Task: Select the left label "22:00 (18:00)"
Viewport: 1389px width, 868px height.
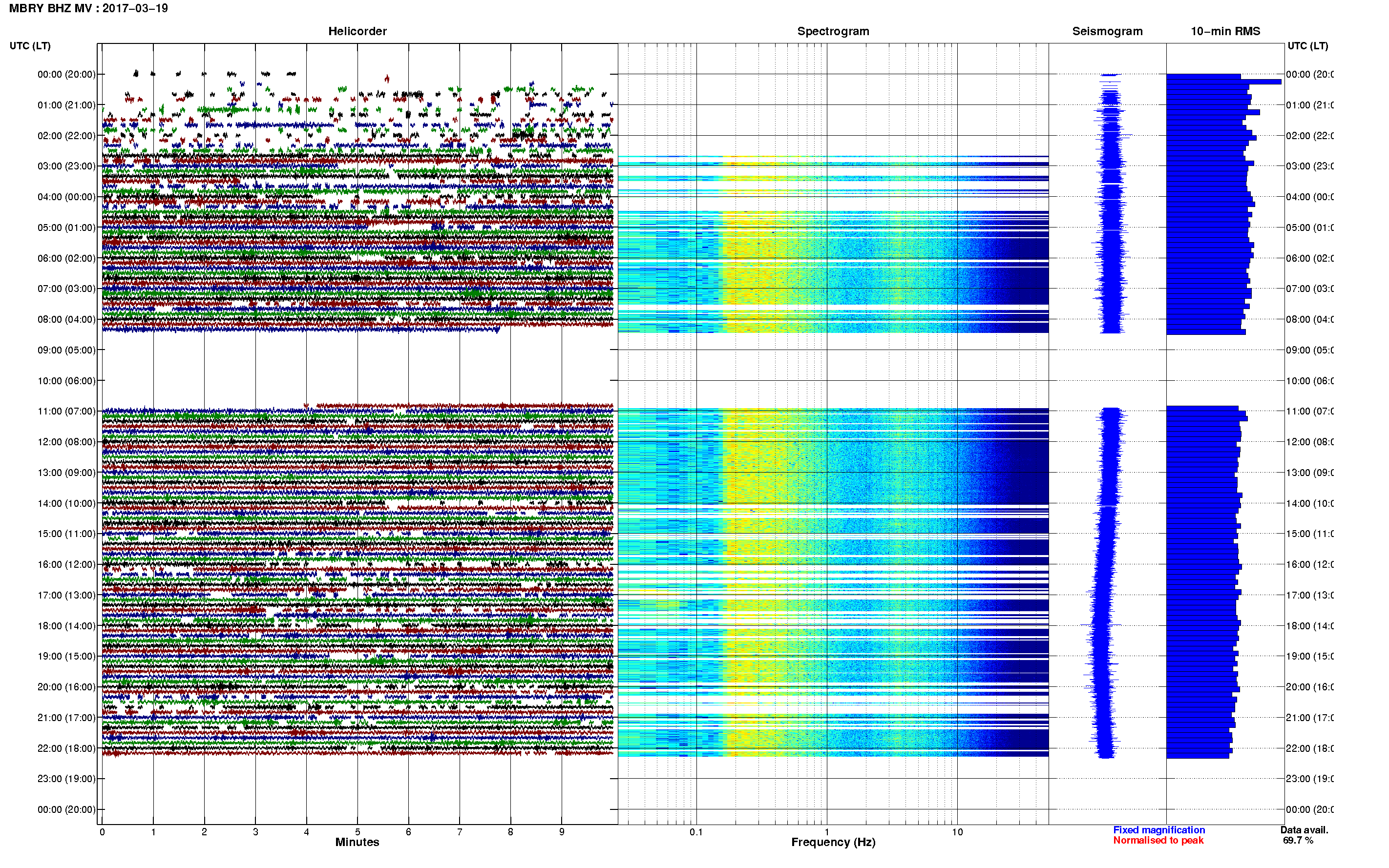Action: click(66, 748)
